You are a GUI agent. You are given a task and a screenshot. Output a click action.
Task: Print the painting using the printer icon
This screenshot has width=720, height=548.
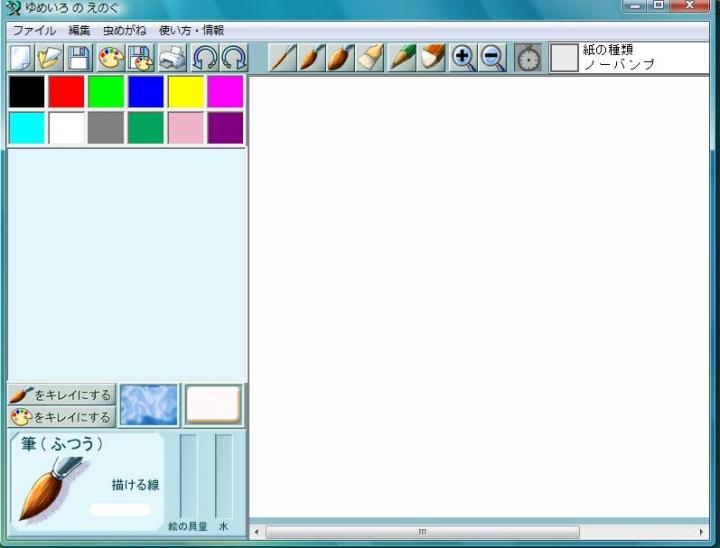(173, 58)
